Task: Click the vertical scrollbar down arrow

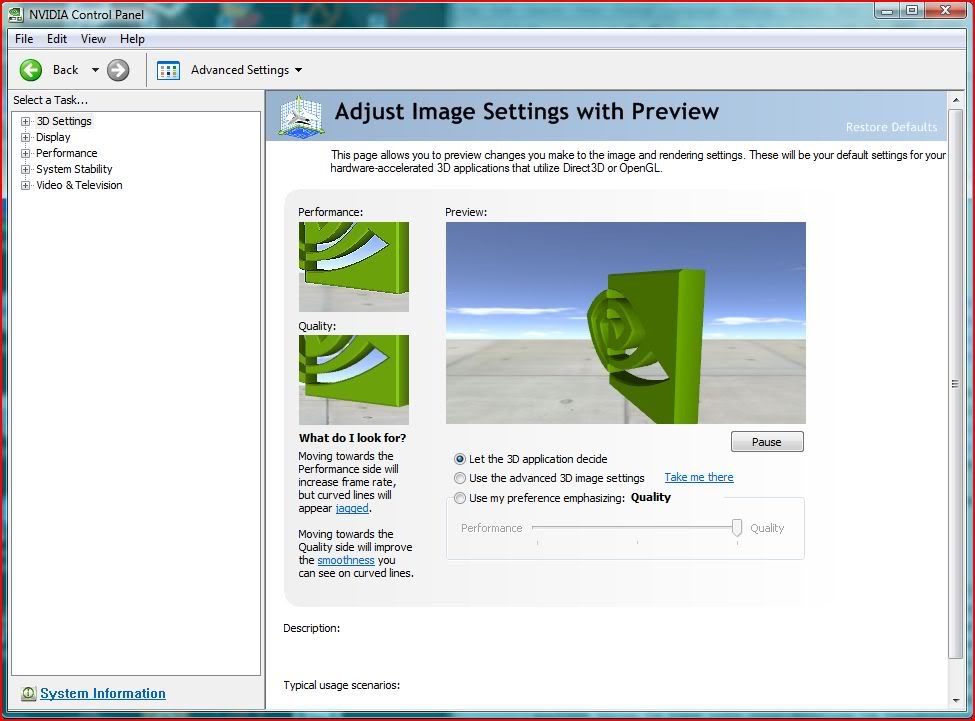Action: (956, 700)
